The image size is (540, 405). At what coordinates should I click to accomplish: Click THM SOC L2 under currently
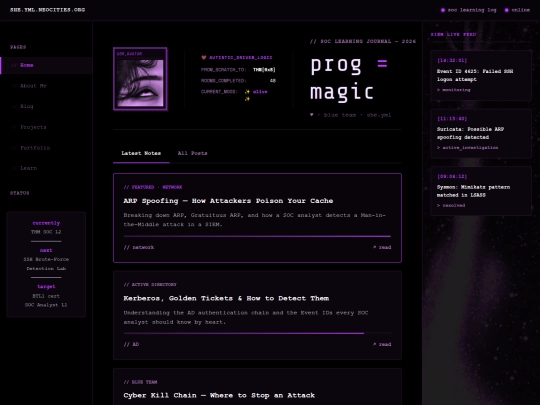pos(46,232)
